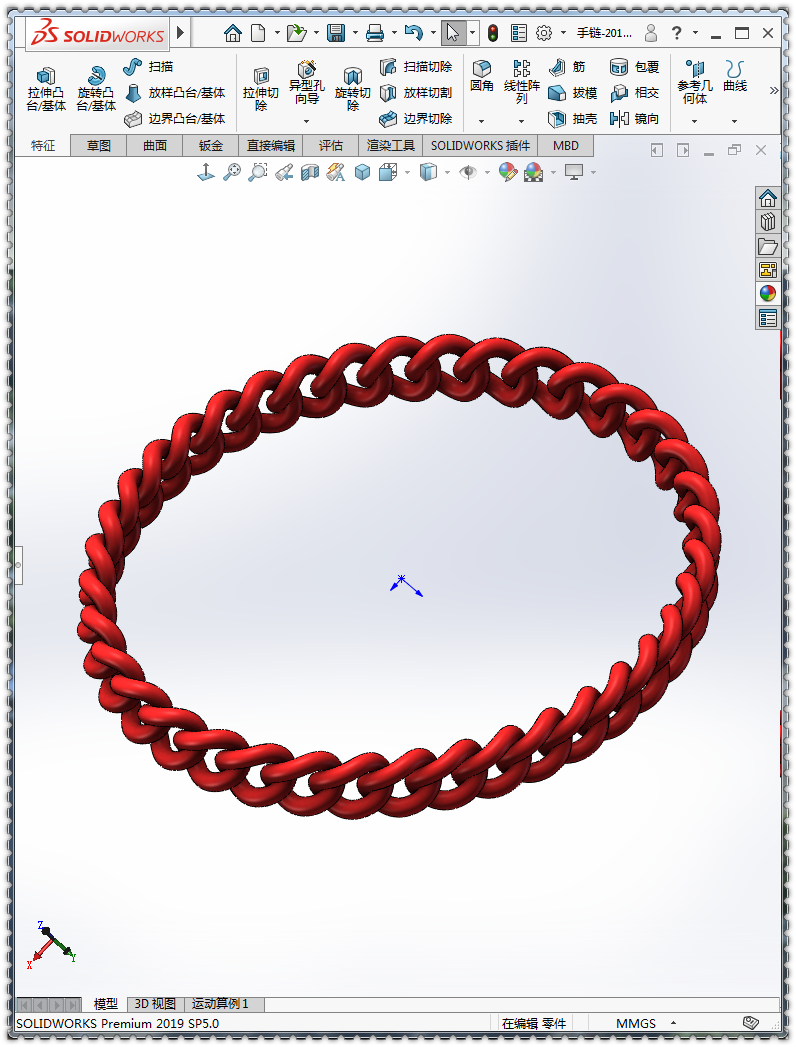Open unit system MMGS selector arrow
This screenshot has width=796, height=1047.
pos(673,1023)
